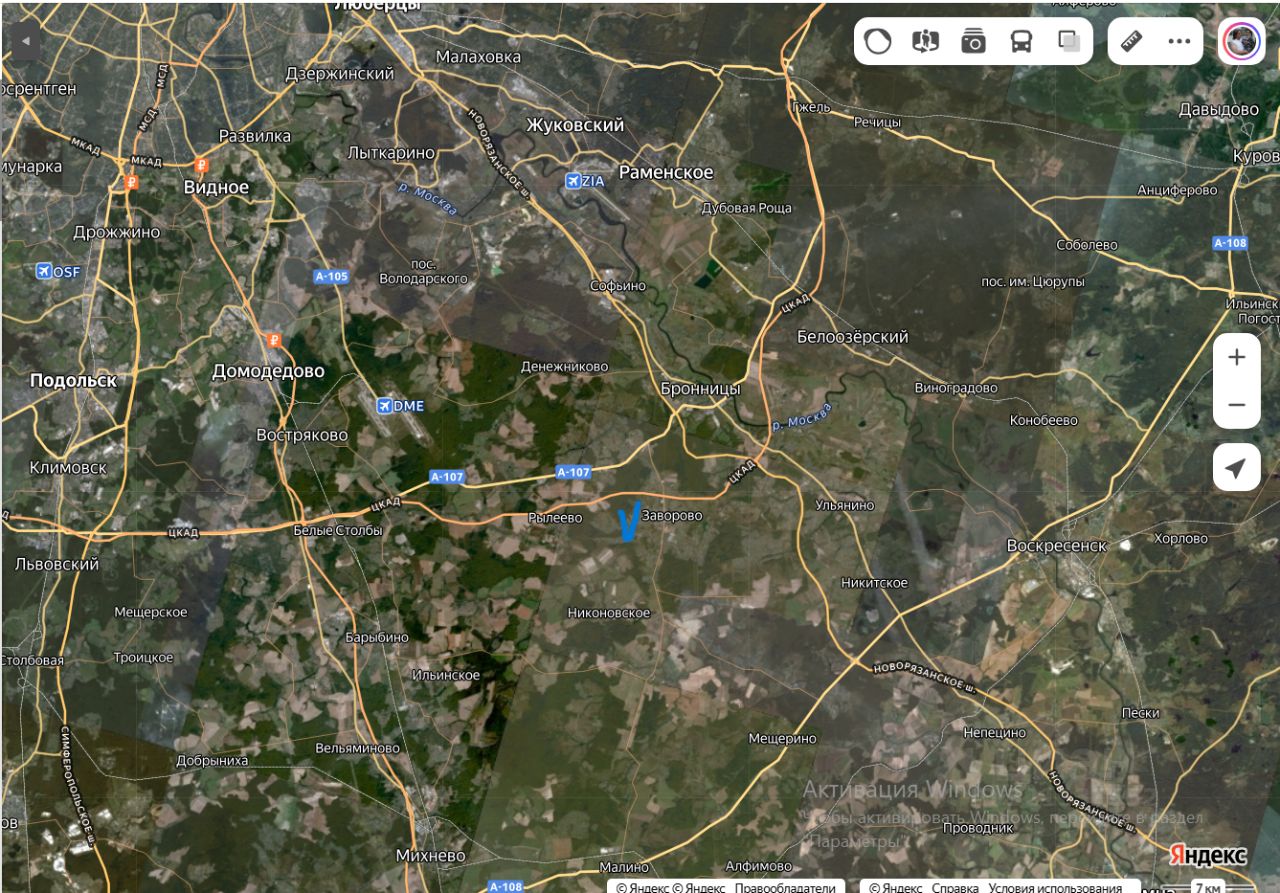1280x893 pixels.
Task: Click the Непецино label
Action: 994,733
